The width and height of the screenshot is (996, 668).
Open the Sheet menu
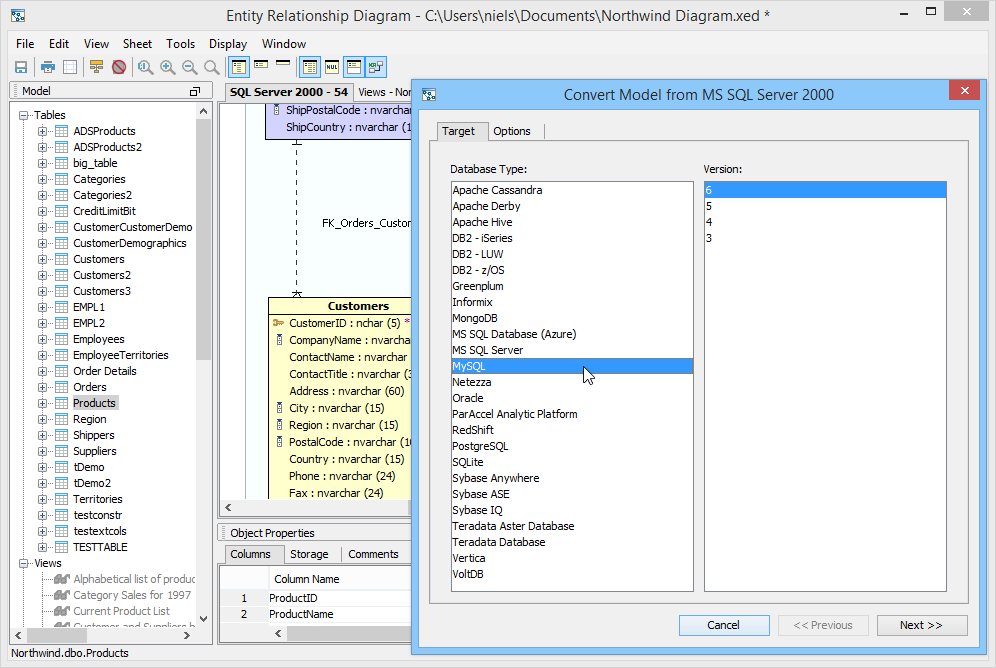coord(137,44)
